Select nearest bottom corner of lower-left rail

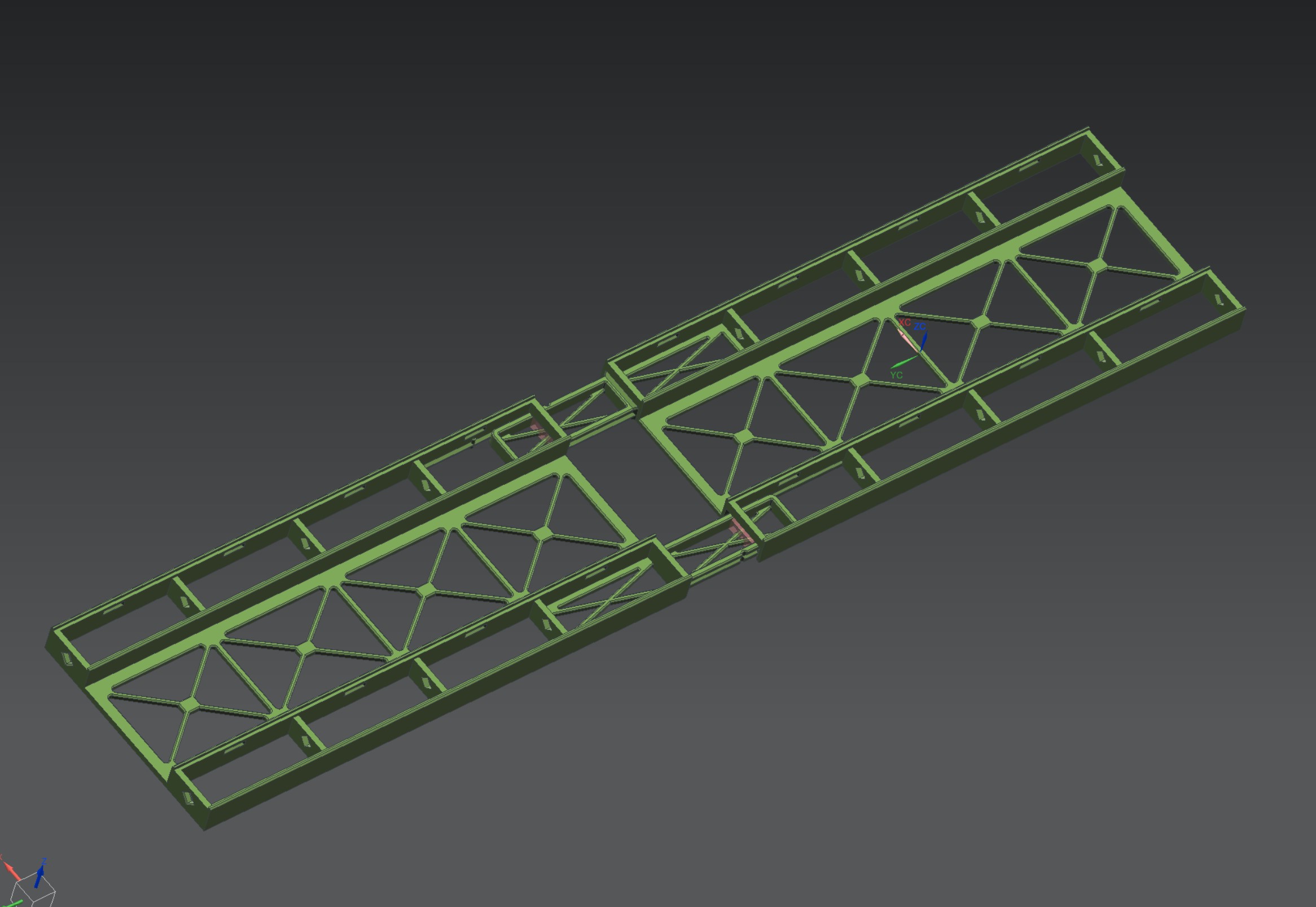(x=206, y=825)
